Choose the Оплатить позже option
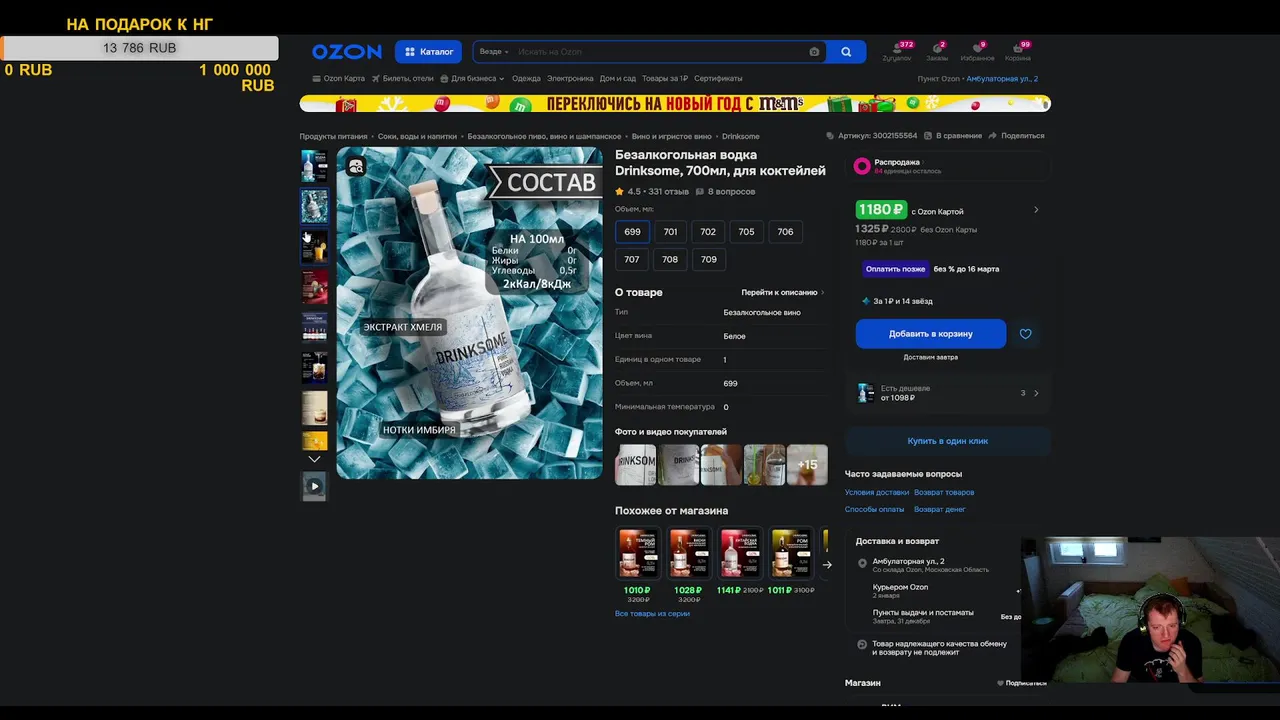 click(896, 269)
